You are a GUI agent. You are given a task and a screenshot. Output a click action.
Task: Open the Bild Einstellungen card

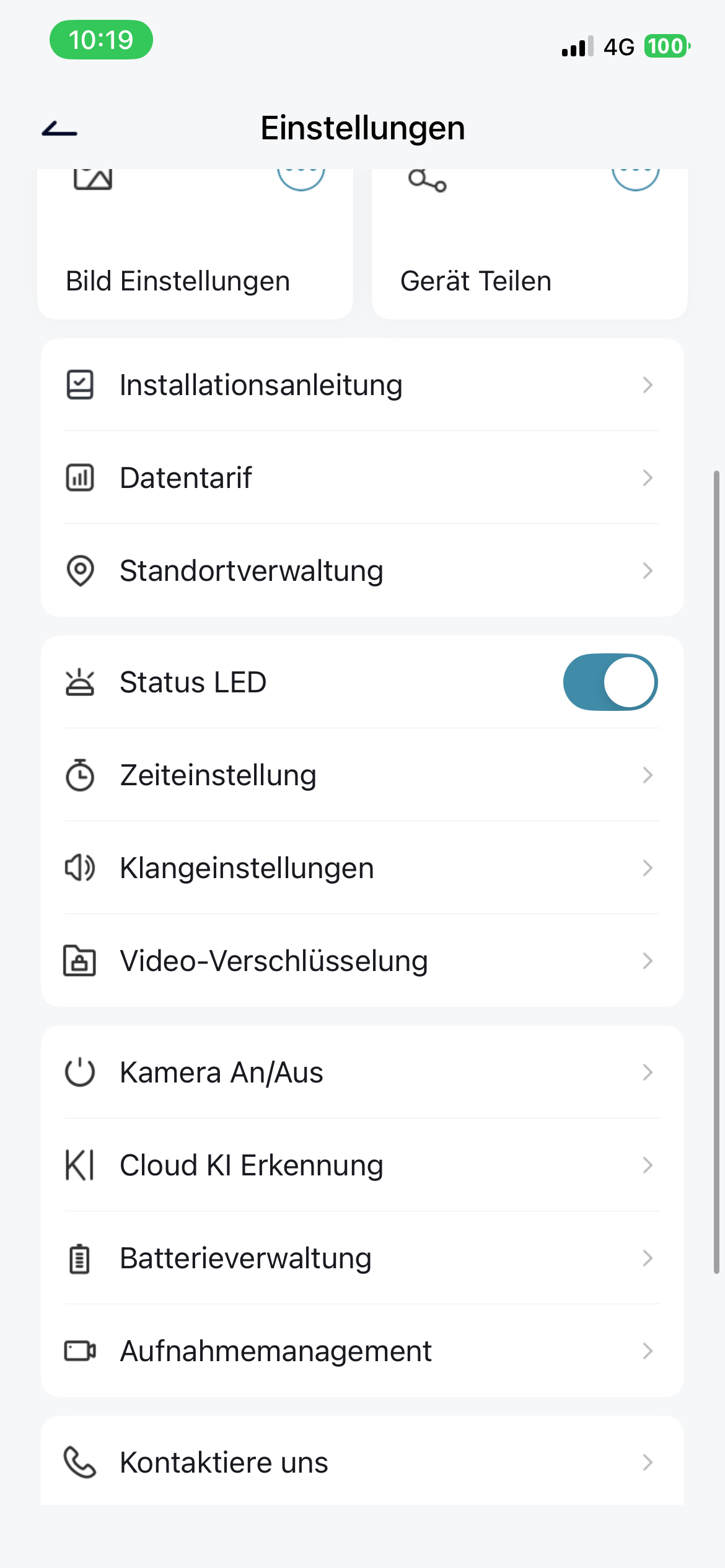click(195, 260)
